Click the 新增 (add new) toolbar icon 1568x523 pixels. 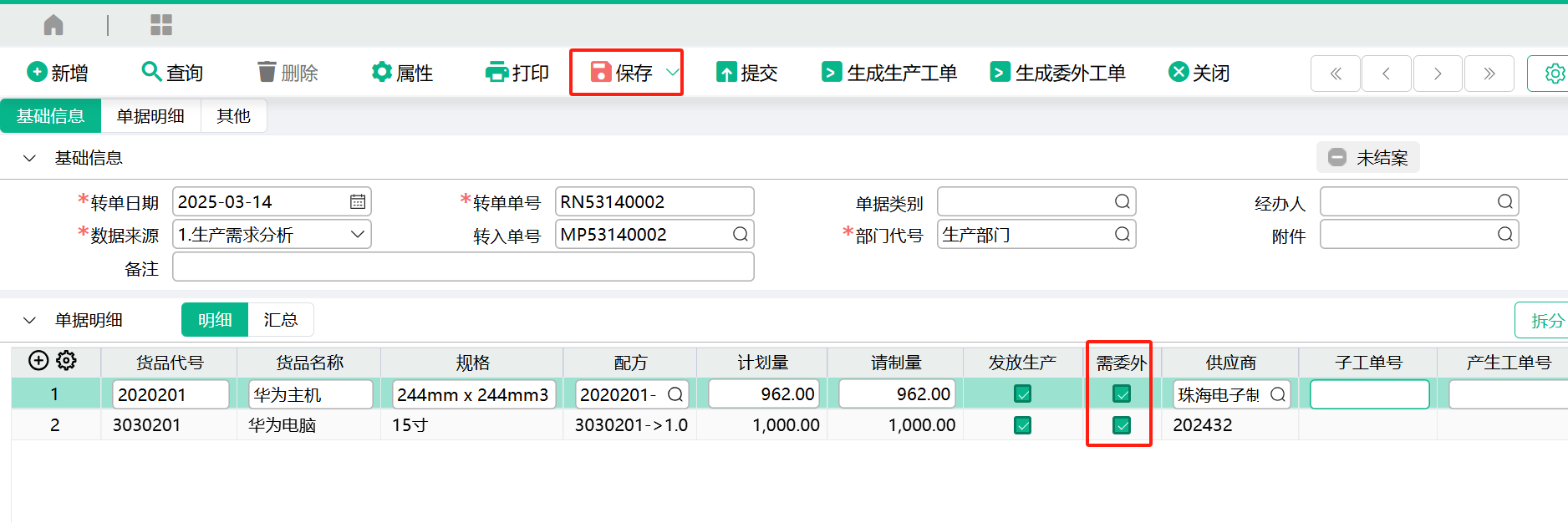click(37, 73)
